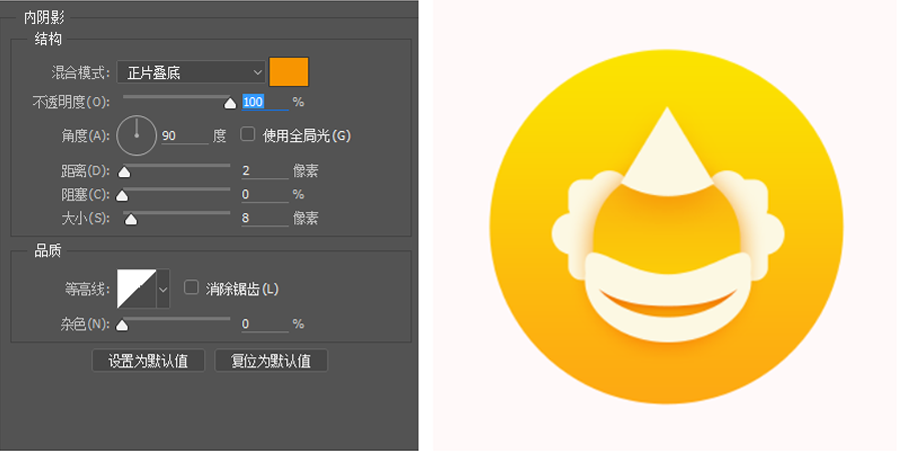The width and height of the screenshot is (900, 451).
Task: Click the 距离(D) label
Action: pyautogui.click(x=86, y=170)
